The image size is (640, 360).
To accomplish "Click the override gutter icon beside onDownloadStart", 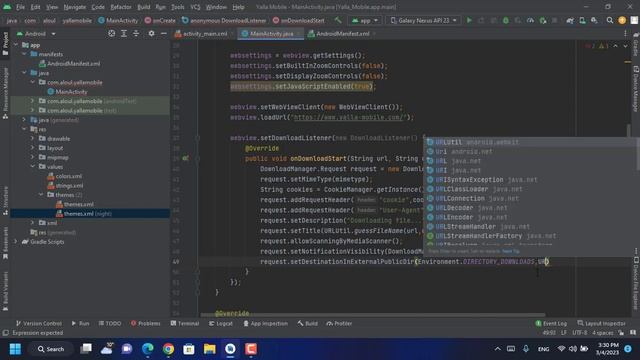I will 185,158.
